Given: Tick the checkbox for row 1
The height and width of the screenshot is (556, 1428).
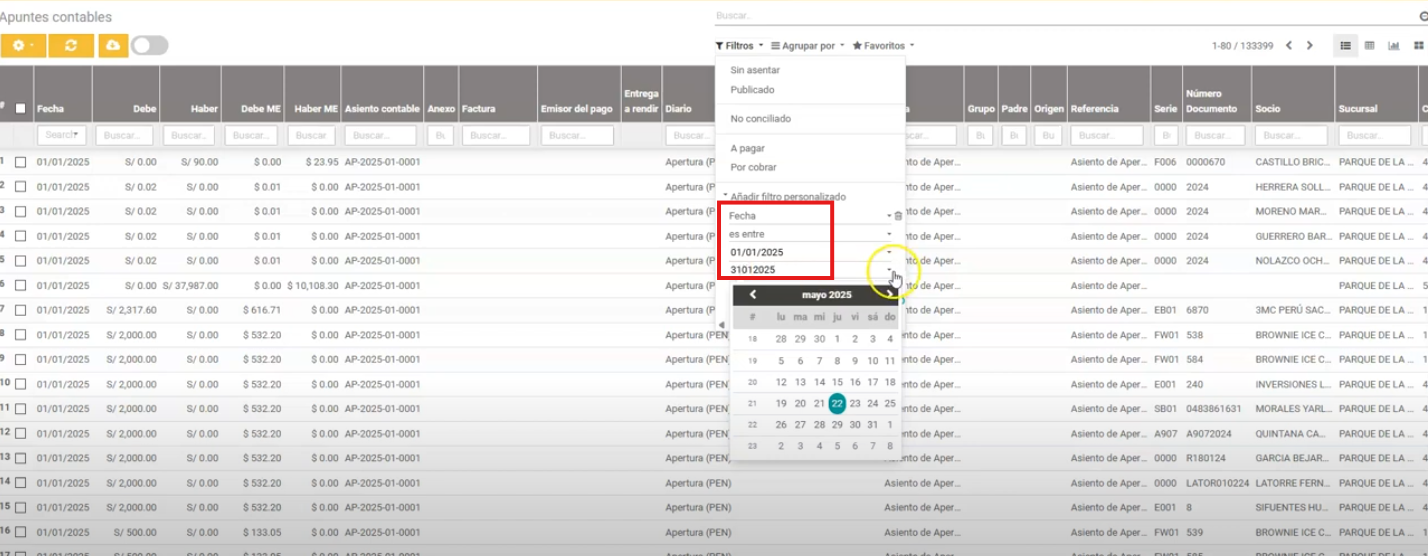Looking at the screenshot, I should tap(21, 162).
